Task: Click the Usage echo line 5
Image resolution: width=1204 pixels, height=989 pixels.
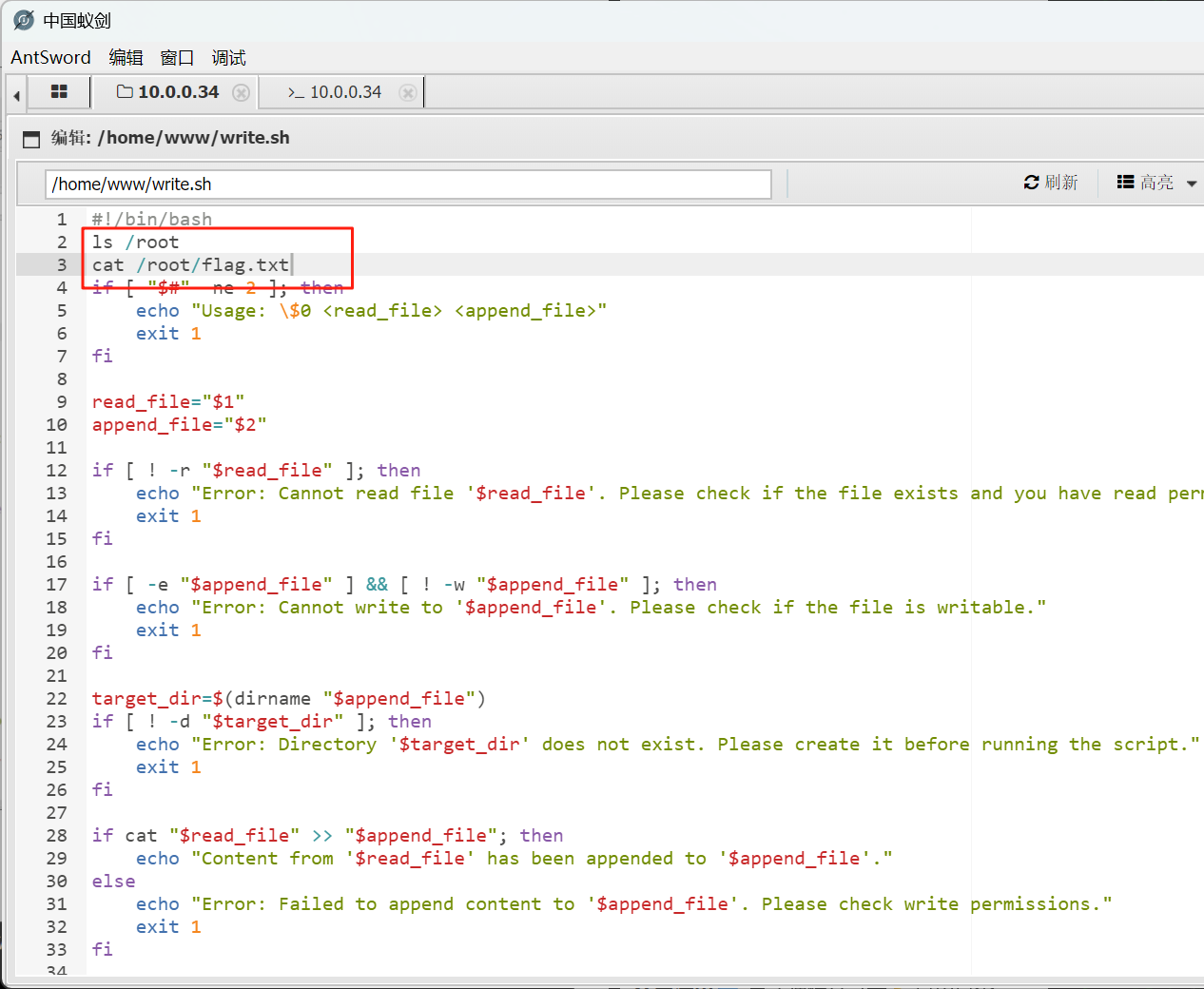Action: 371,310
